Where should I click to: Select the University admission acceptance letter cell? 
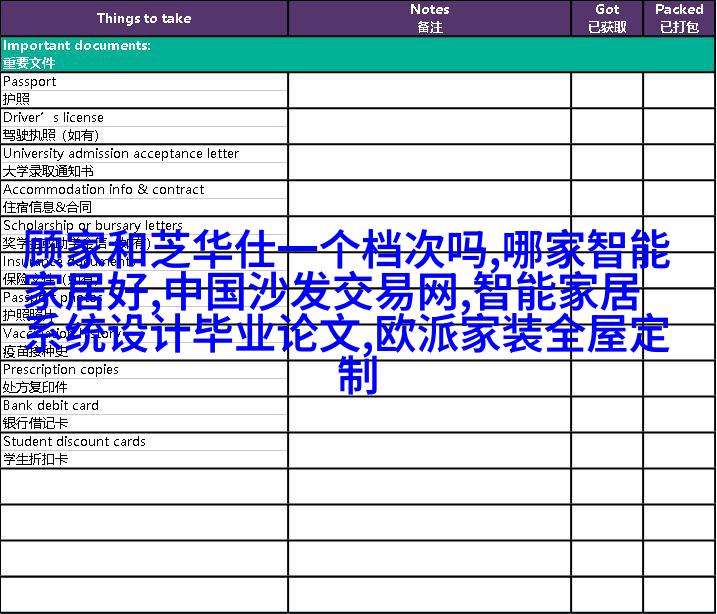click(144, 162)
